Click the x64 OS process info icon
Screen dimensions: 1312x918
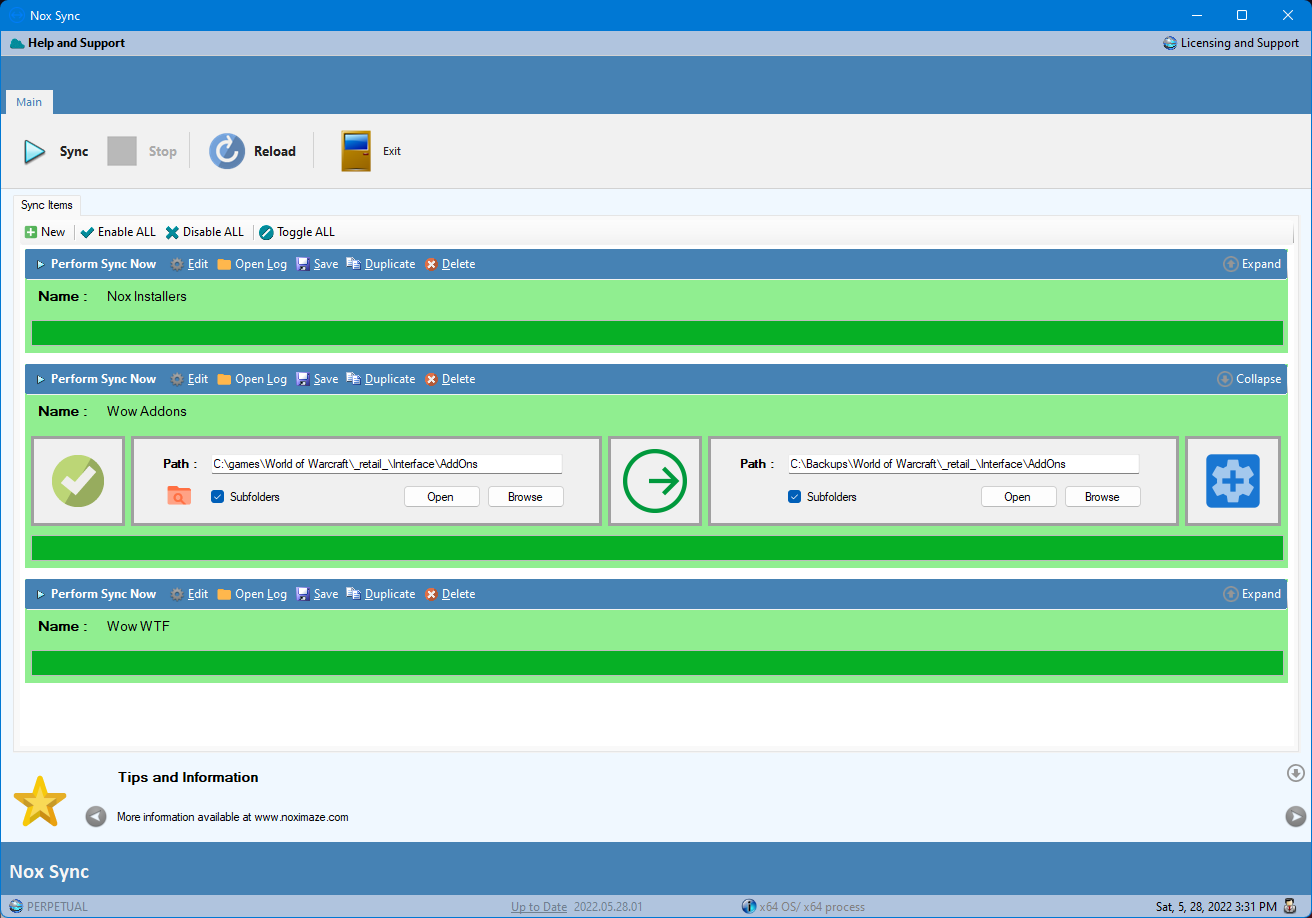coord(749,907)
